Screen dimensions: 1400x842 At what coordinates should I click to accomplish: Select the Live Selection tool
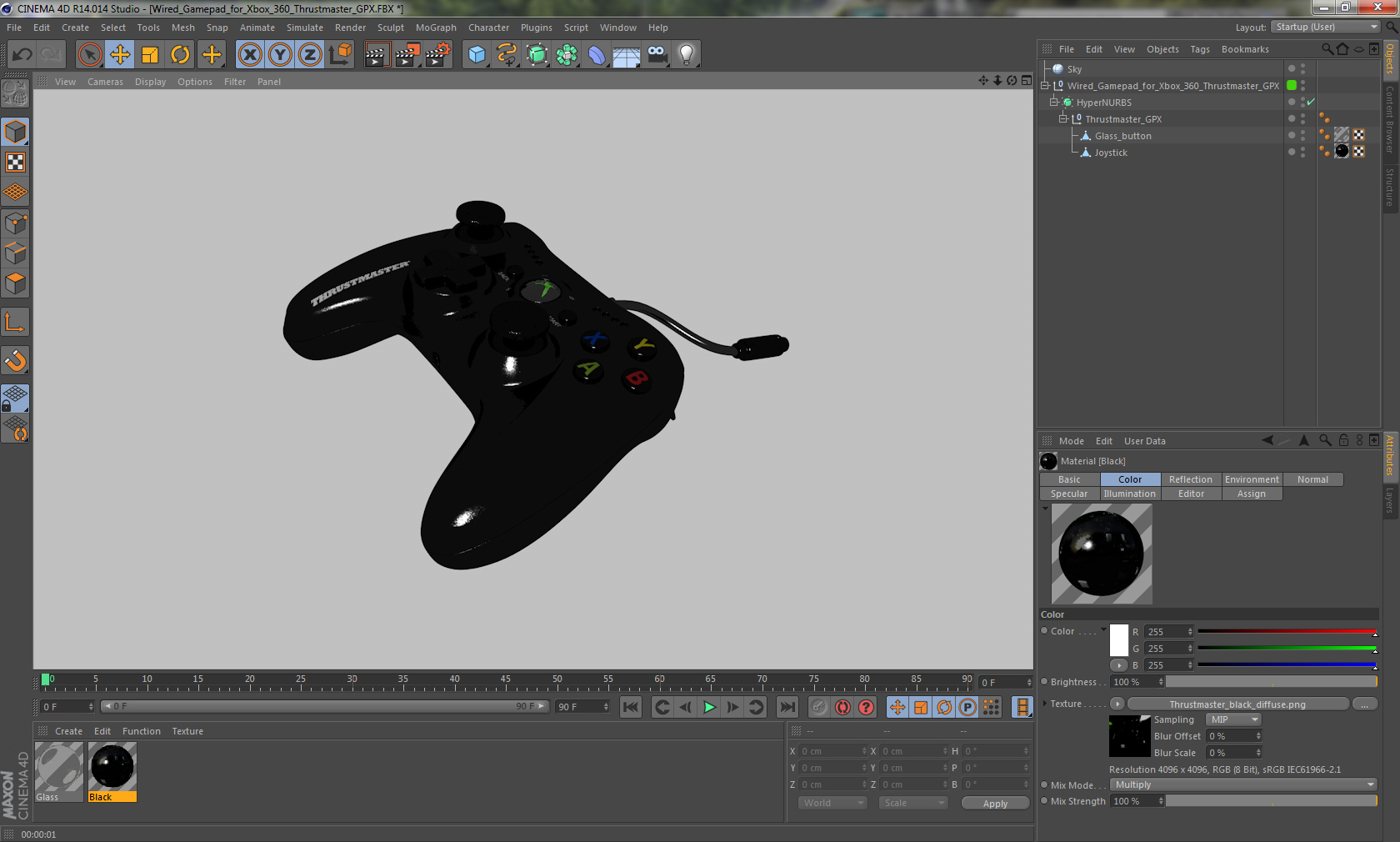pyautogui.click(x=90, y=55)
